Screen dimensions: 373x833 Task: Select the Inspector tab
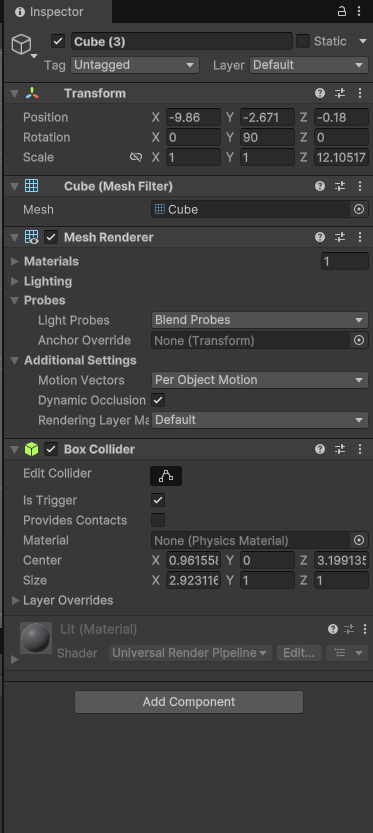click(57, 12)
